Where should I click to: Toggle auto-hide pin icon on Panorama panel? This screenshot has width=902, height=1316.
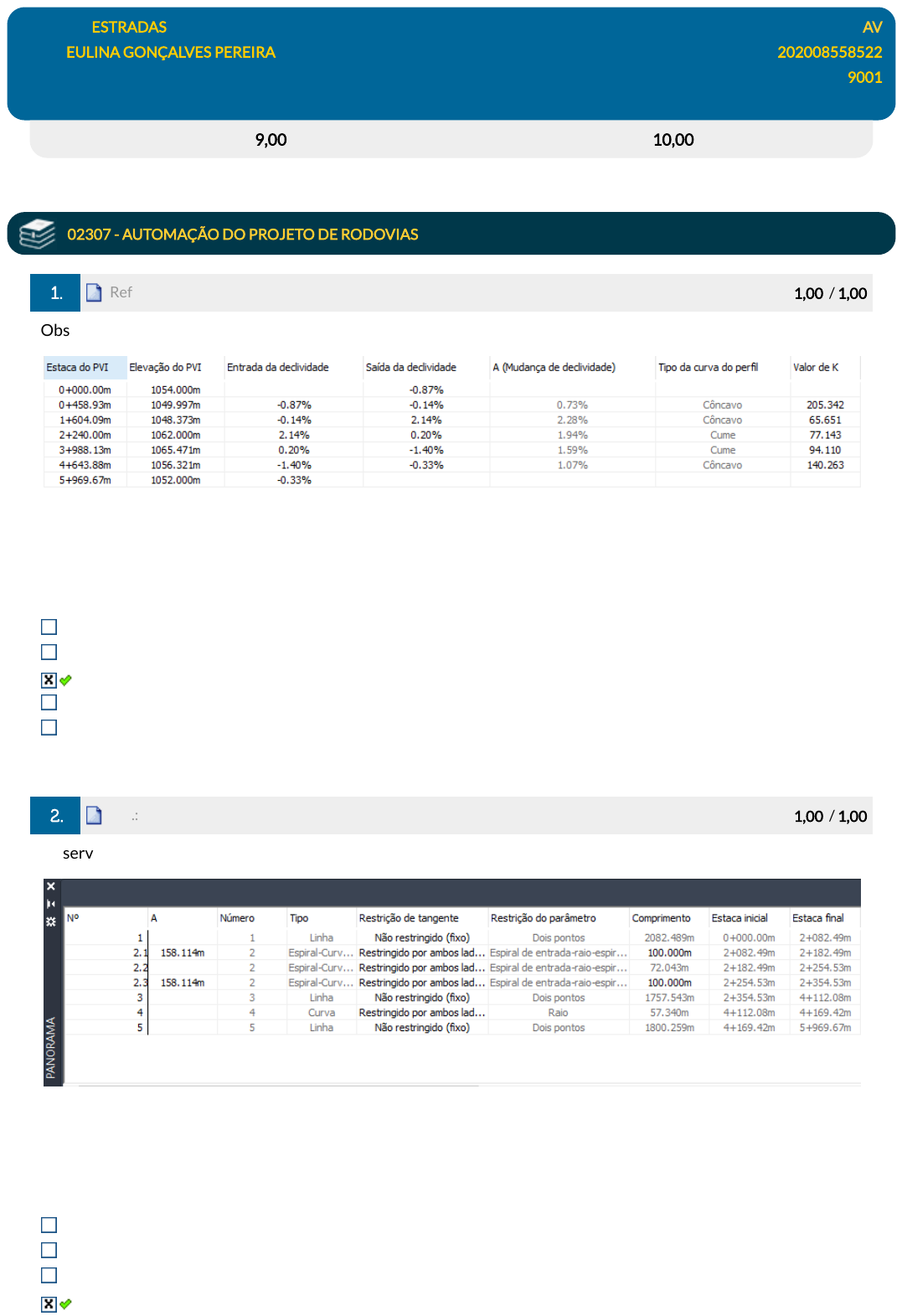pyautogui.click(x=51, y=904)
